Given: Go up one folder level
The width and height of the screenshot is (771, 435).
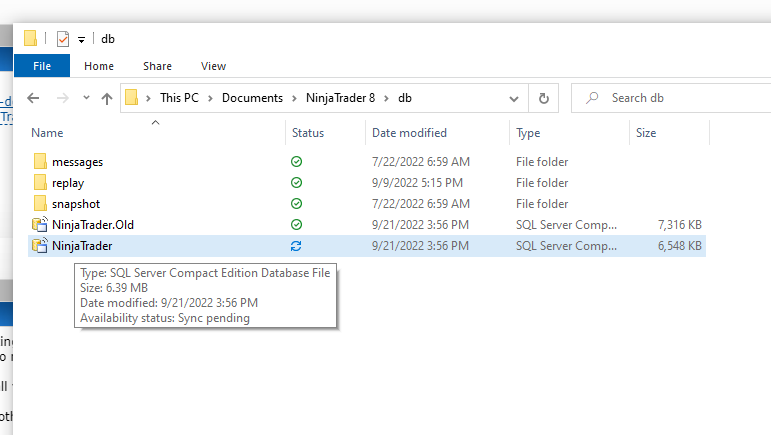Looking at the screenshot, I should pos(107,98).
